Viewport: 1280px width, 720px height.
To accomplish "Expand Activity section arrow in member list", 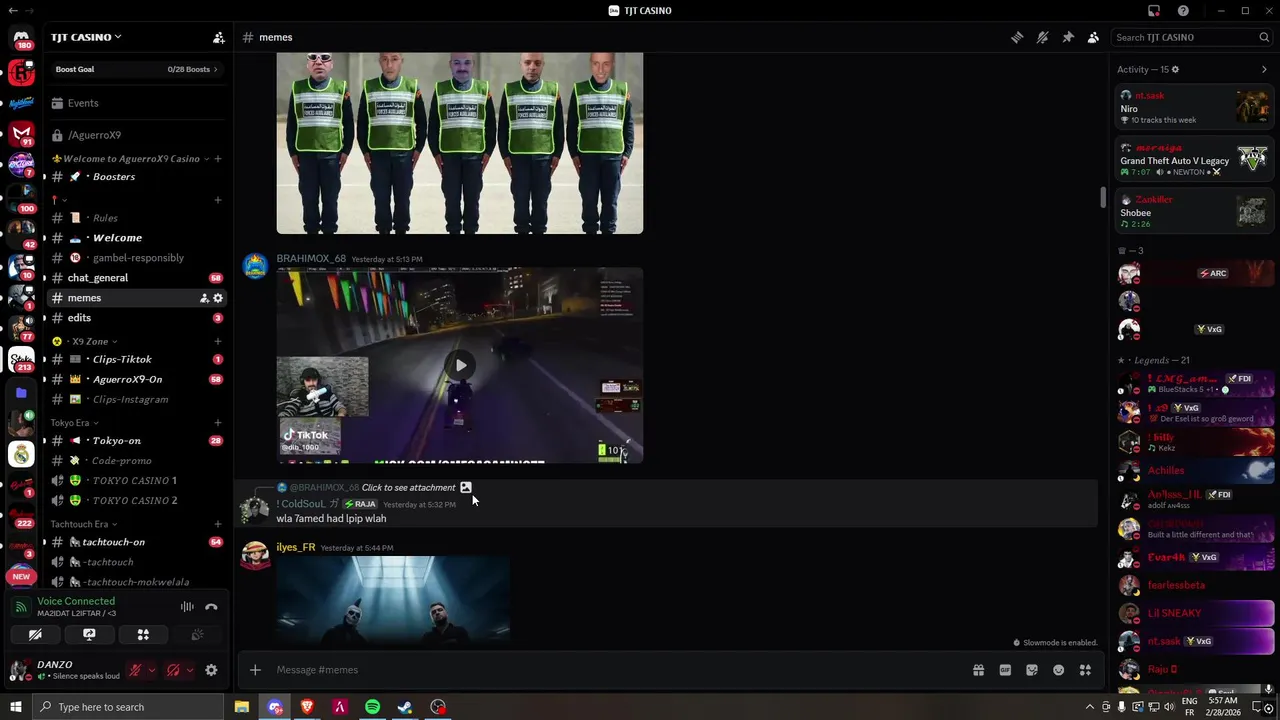I will click(x=1264, y=70).
